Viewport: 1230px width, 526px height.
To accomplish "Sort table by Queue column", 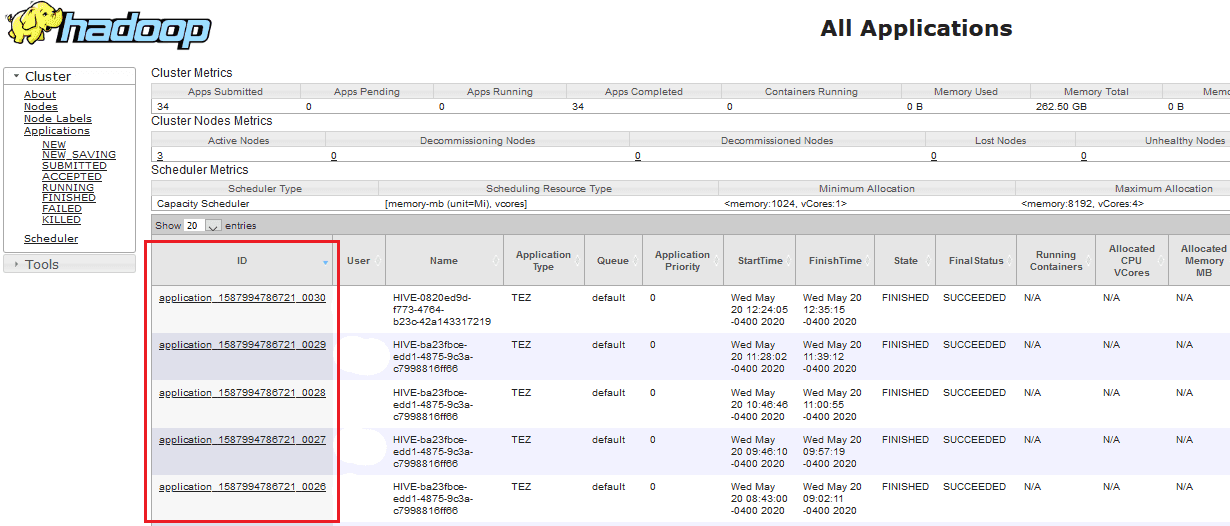I will [x=613, y=261].
